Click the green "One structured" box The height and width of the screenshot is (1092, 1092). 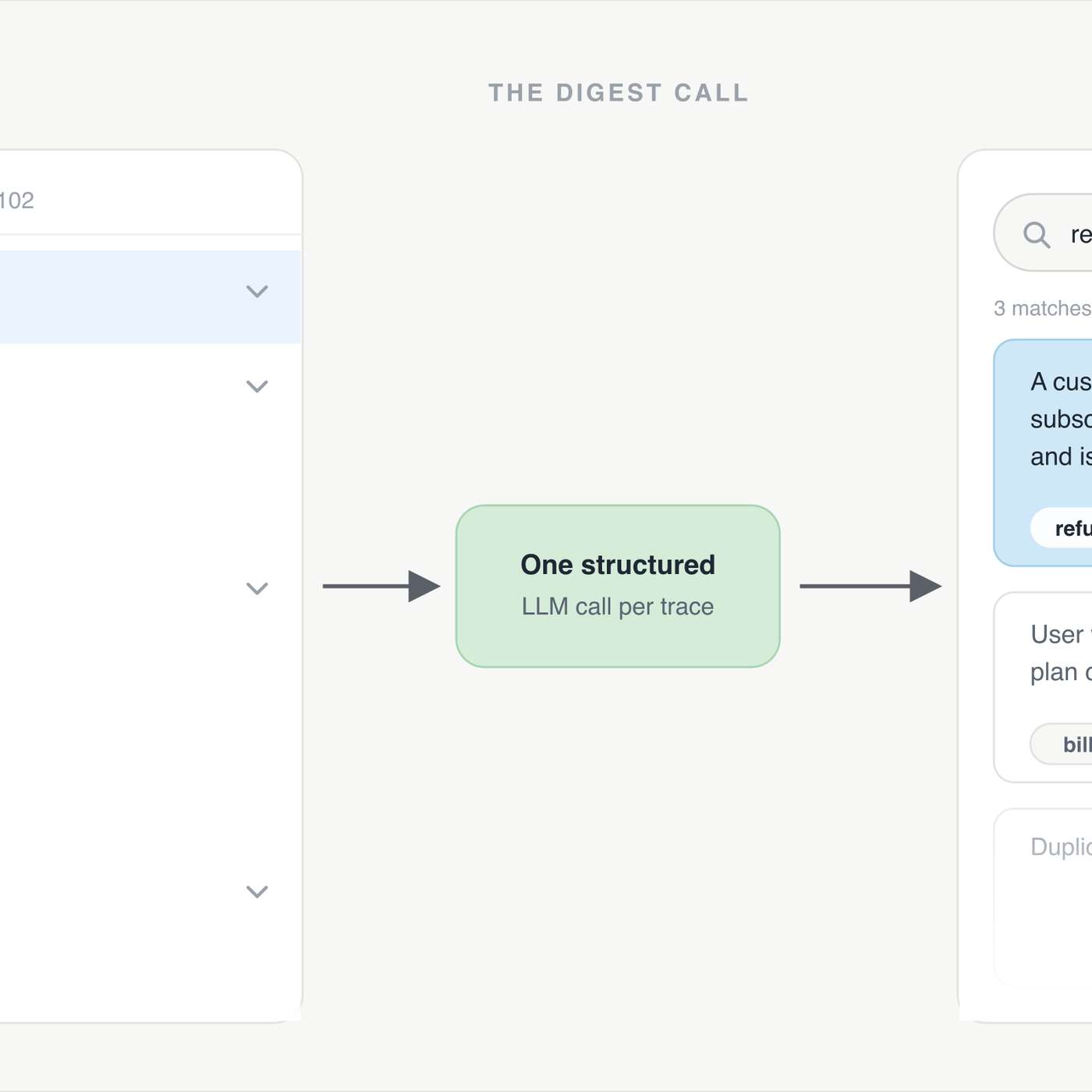tap(618, 587)
